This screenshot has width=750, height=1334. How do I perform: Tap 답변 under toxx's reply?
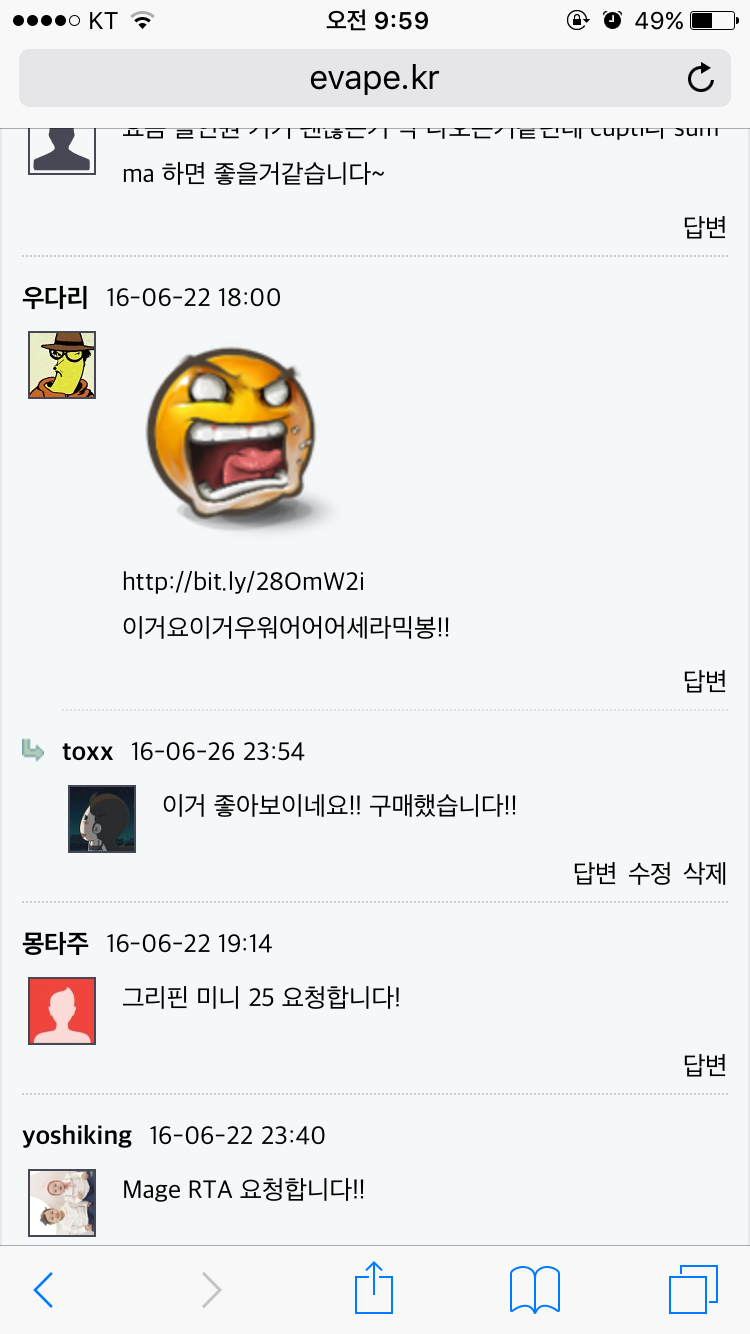pos(595,873)
